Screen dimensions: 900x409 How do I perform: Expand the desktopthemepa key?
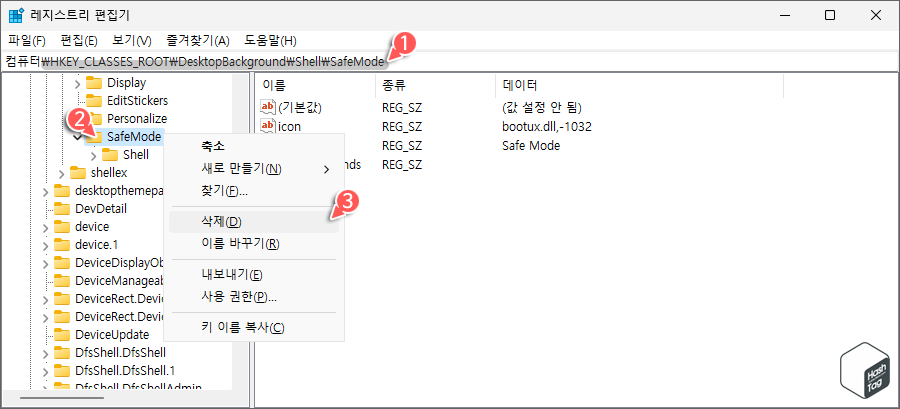[46, 191]
